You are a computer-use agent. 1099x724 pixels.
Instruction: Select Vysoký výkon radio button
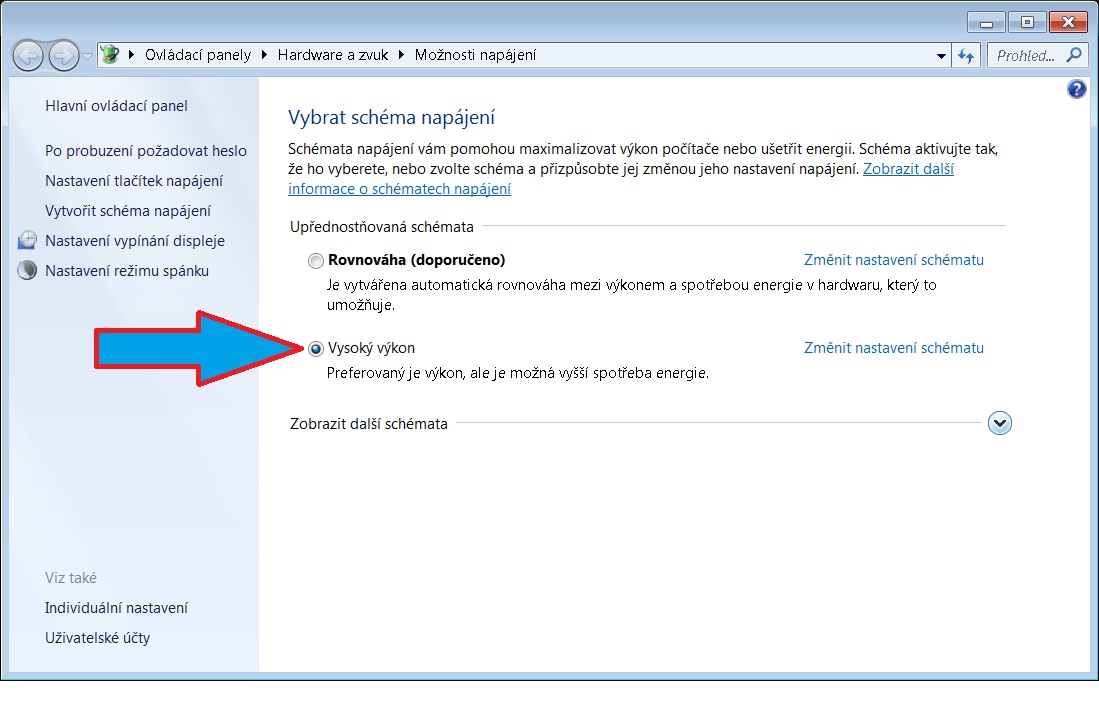point(316,348)
